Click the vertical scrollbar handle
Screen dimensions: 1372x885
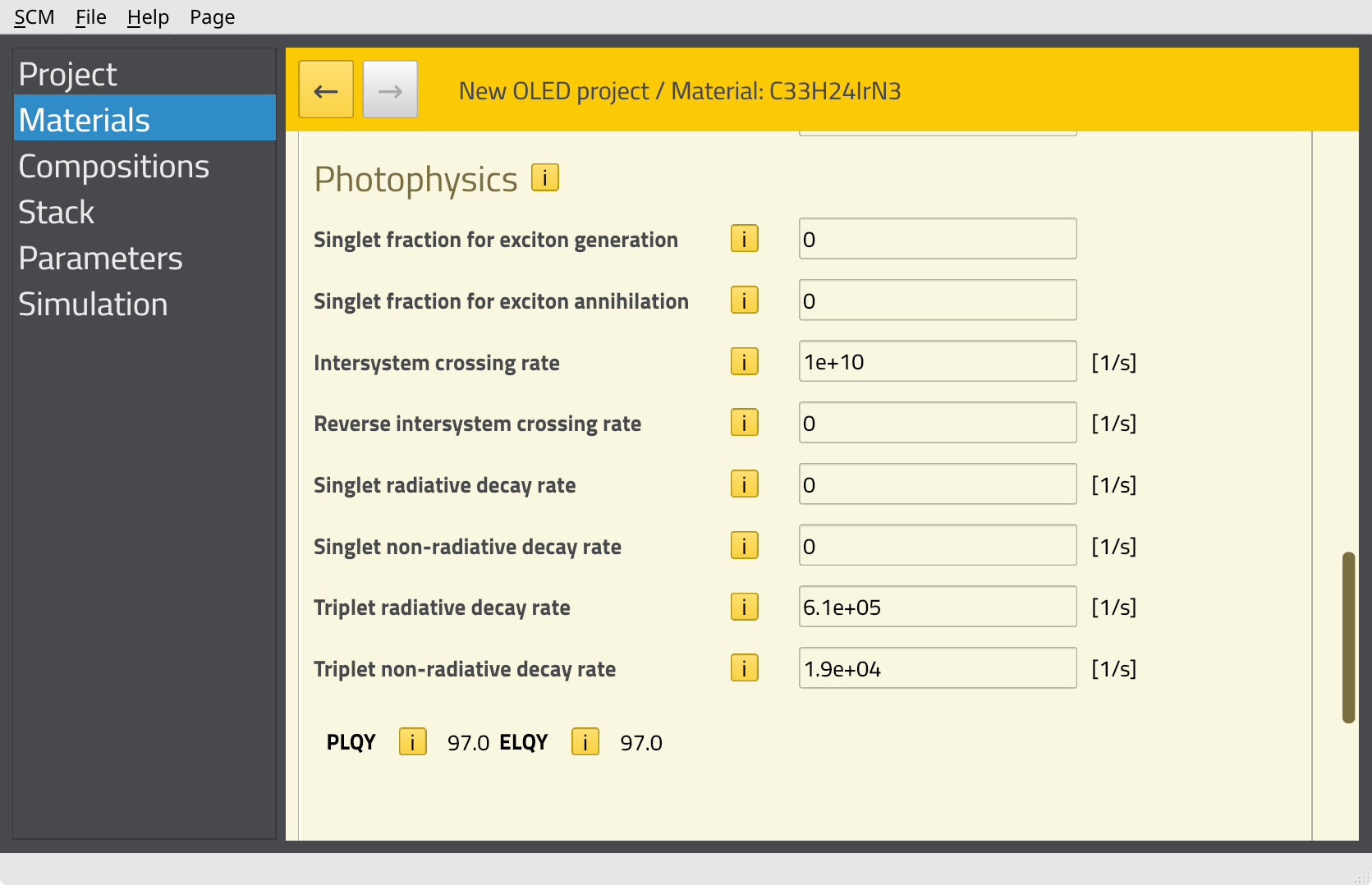click(x=1347, y=637)
